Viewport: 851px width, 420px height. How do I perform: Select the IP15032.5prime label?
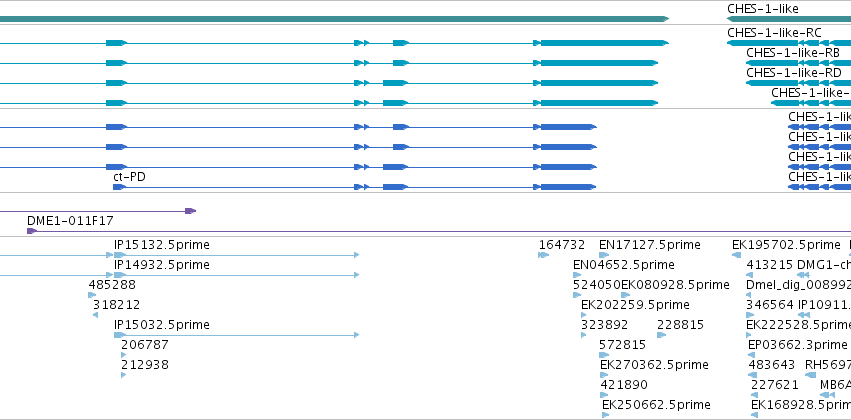[162, 324]
